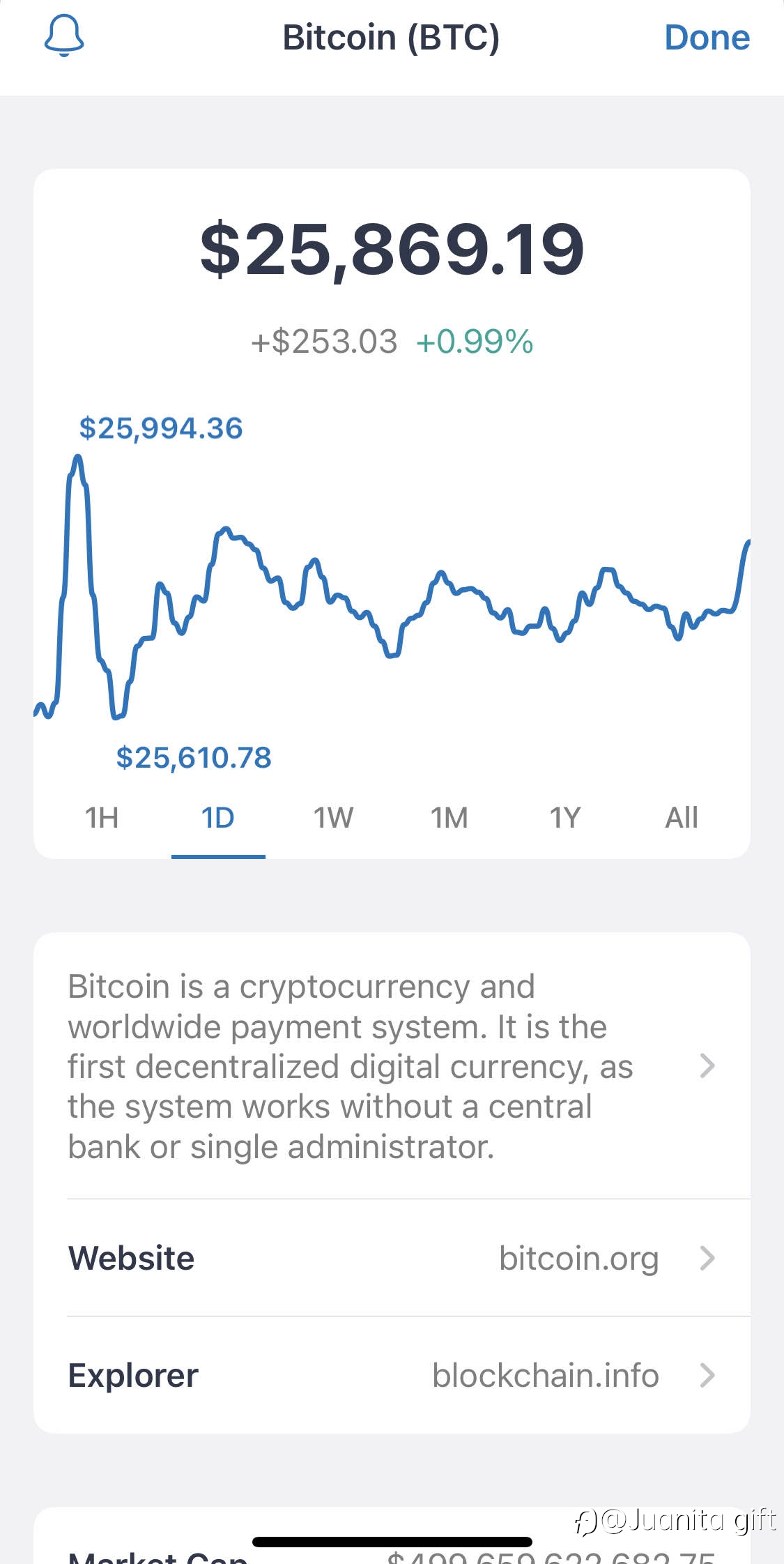This screenshot has height=1564, width=784.
Task: Show the 1M price chart
Action: [x=449, y=817]
